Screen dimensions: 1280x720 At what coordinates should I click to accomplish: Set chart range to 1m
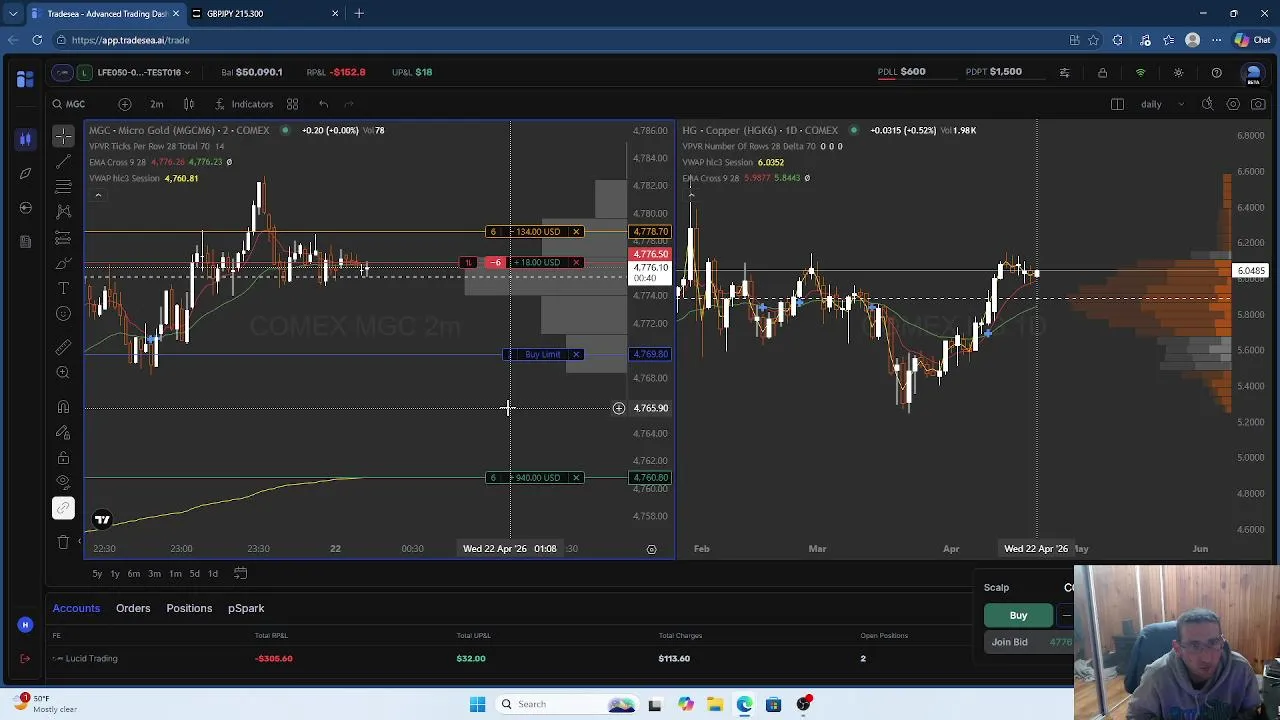pos(175,574)
